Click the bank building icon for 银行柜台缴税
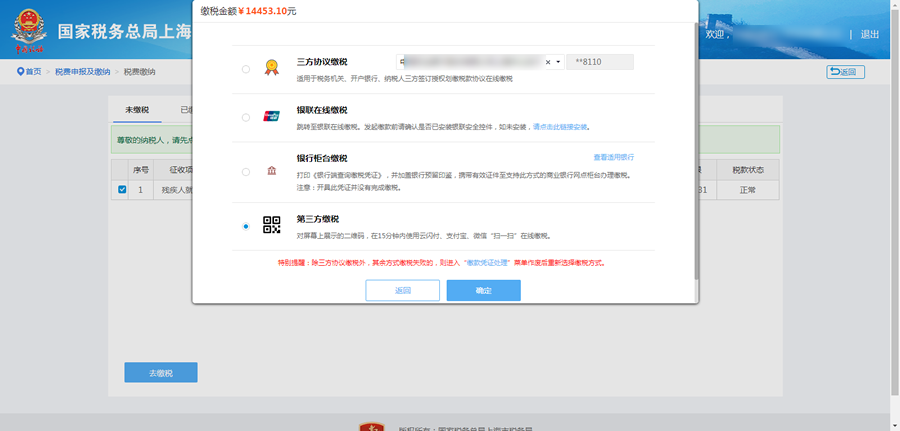The image size is (900, 431). click(x=271, y=172)
